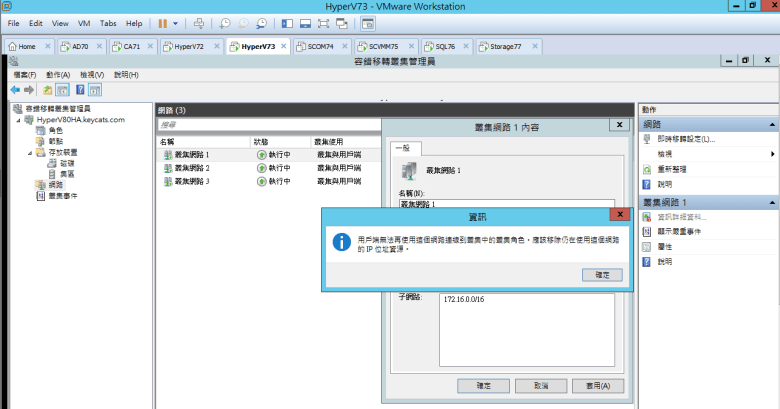This screenshot has height=409, width=780.
Task: Click 取消 in the properties dialog
Action: [x=541, y=385]
